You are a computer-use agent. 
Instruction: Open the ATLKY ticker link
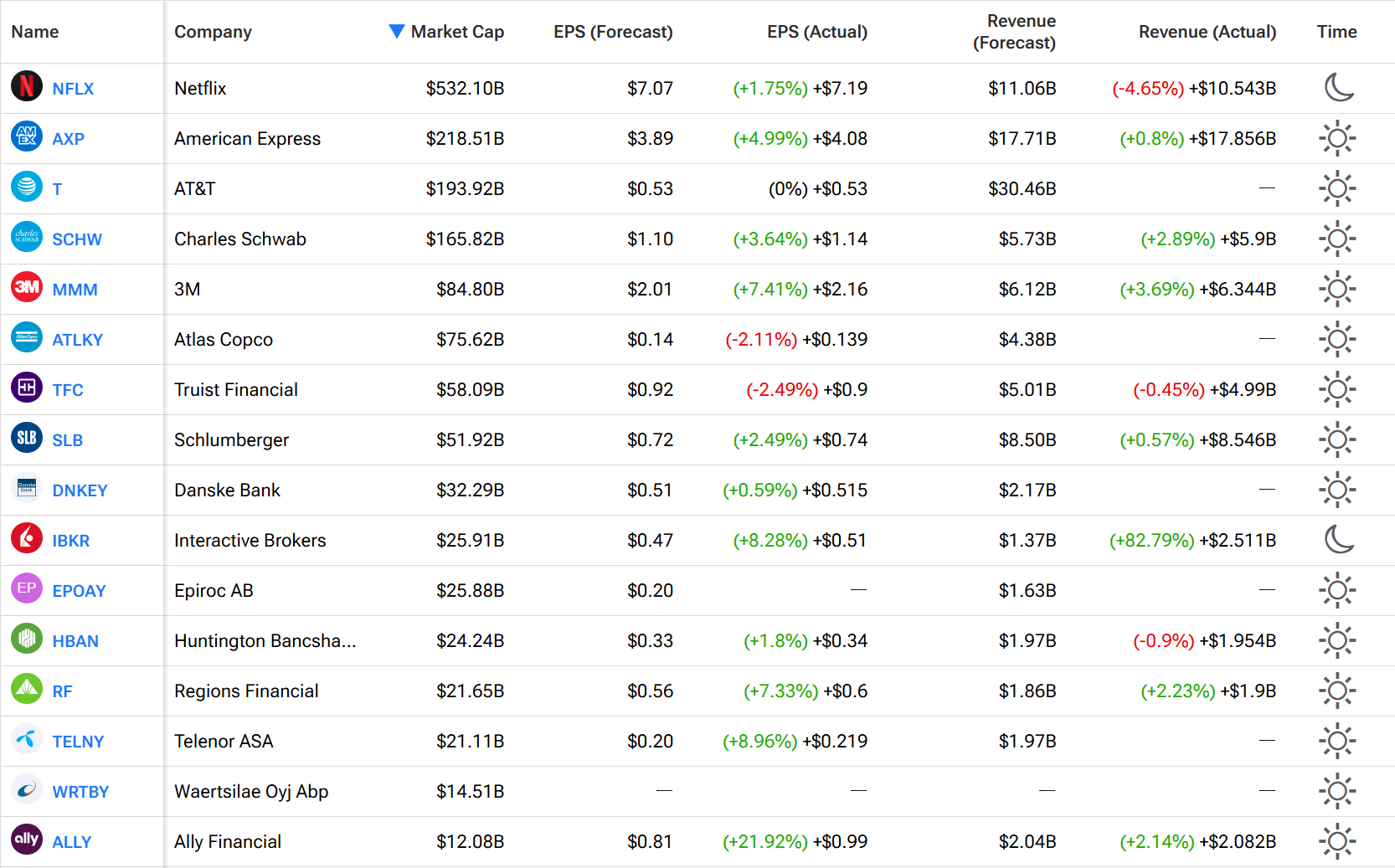[x=77, y=340]
